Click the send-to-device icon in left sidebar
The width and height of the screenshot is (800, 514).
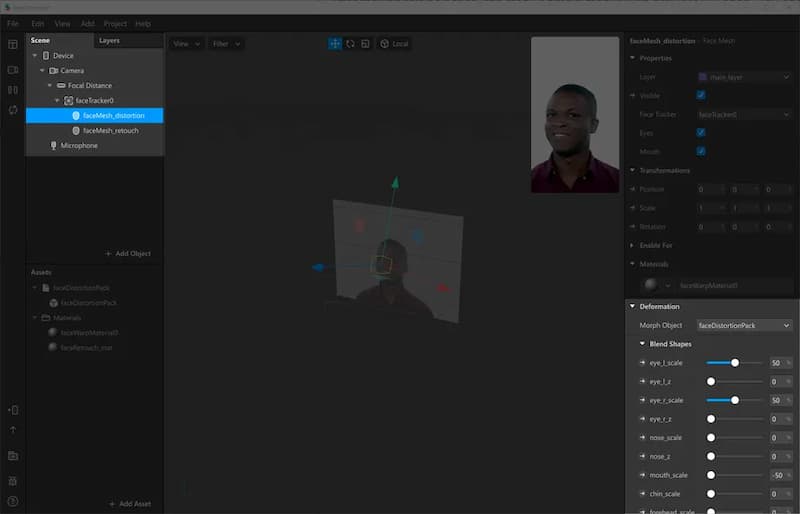(x=13, y=410)
